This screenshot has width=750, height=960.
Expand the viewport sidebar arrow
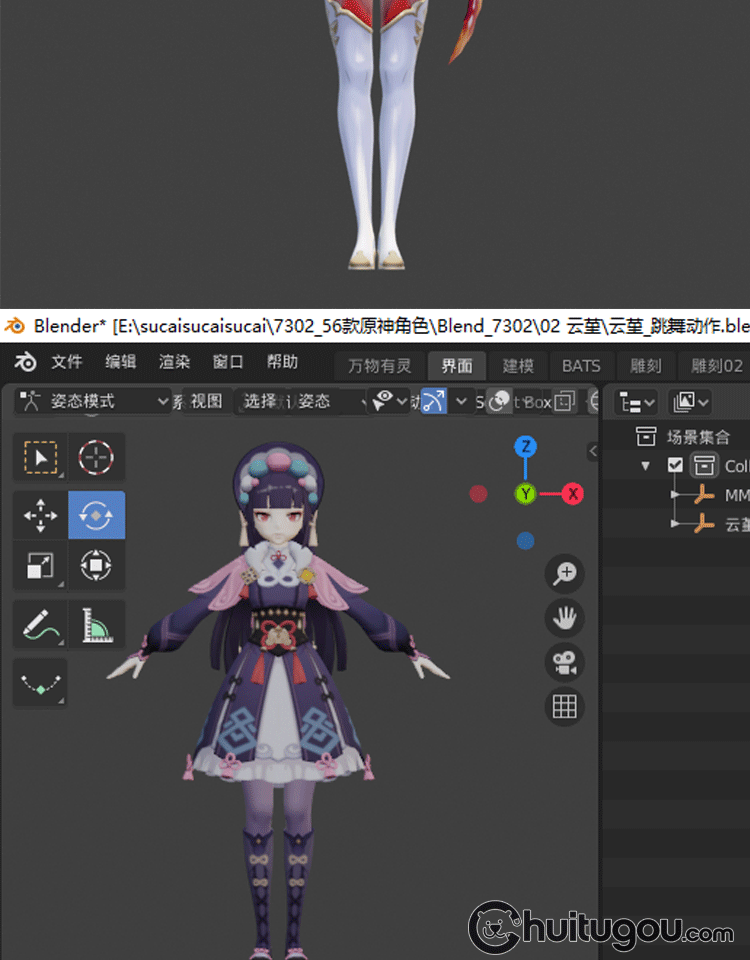tap(593, 452)
